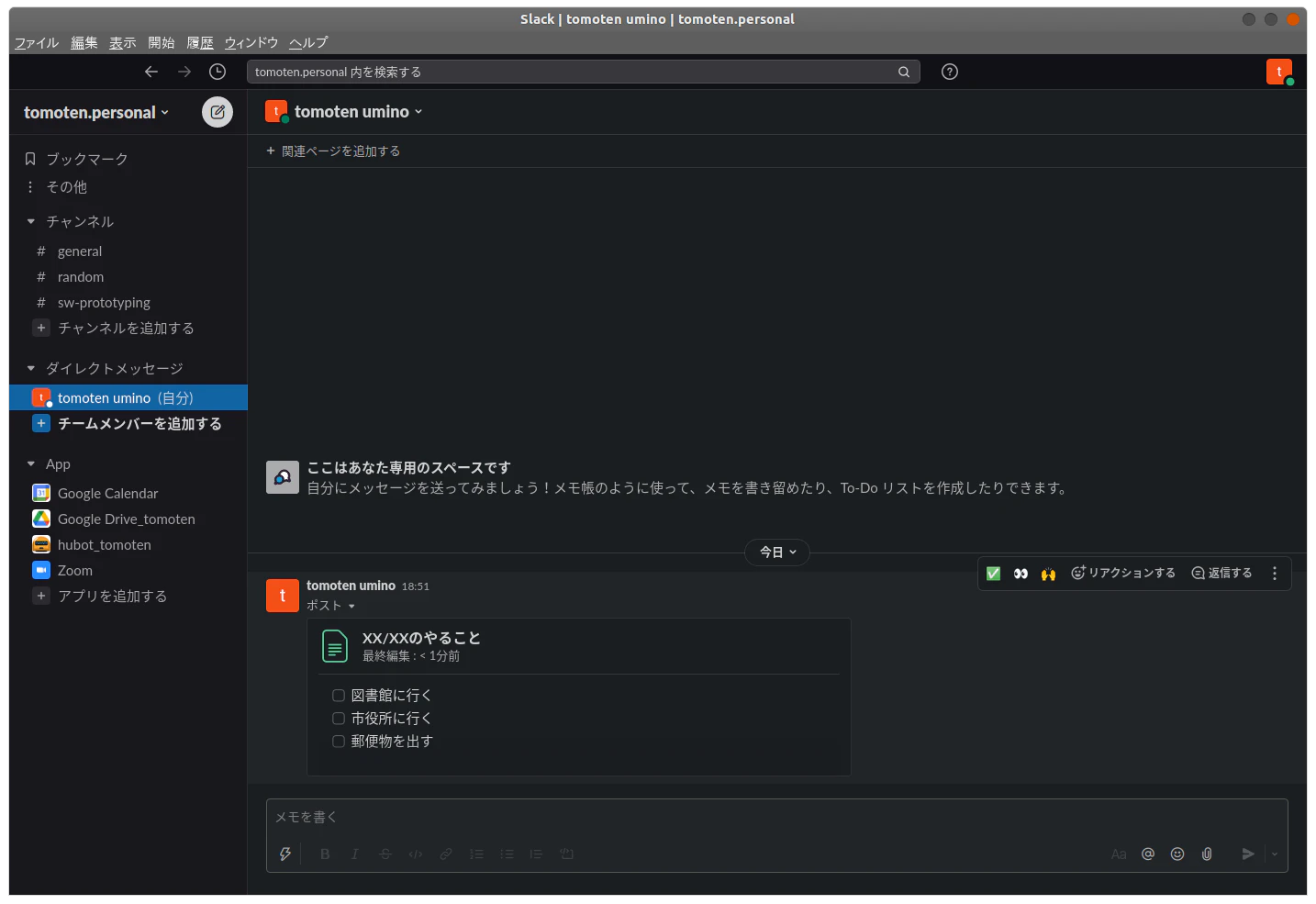Image resolution: width=1316 pixels, height=904 pixels.
Task: Open more actions three-dot menu on message
Action: (1275, 574)
